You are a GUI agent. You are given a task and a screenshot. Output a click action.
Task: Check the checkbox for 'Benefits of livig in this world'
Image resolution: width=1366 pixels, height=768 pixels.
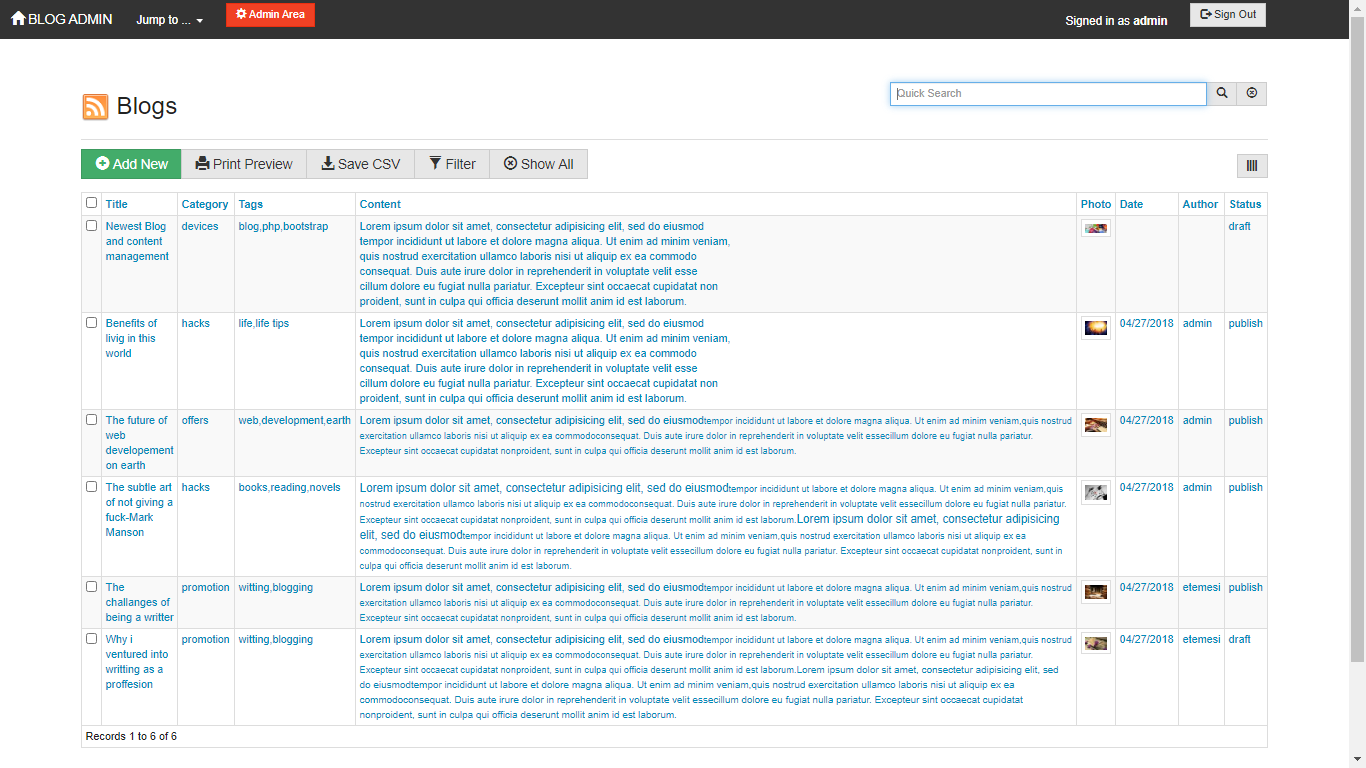[x=91, y=322]
